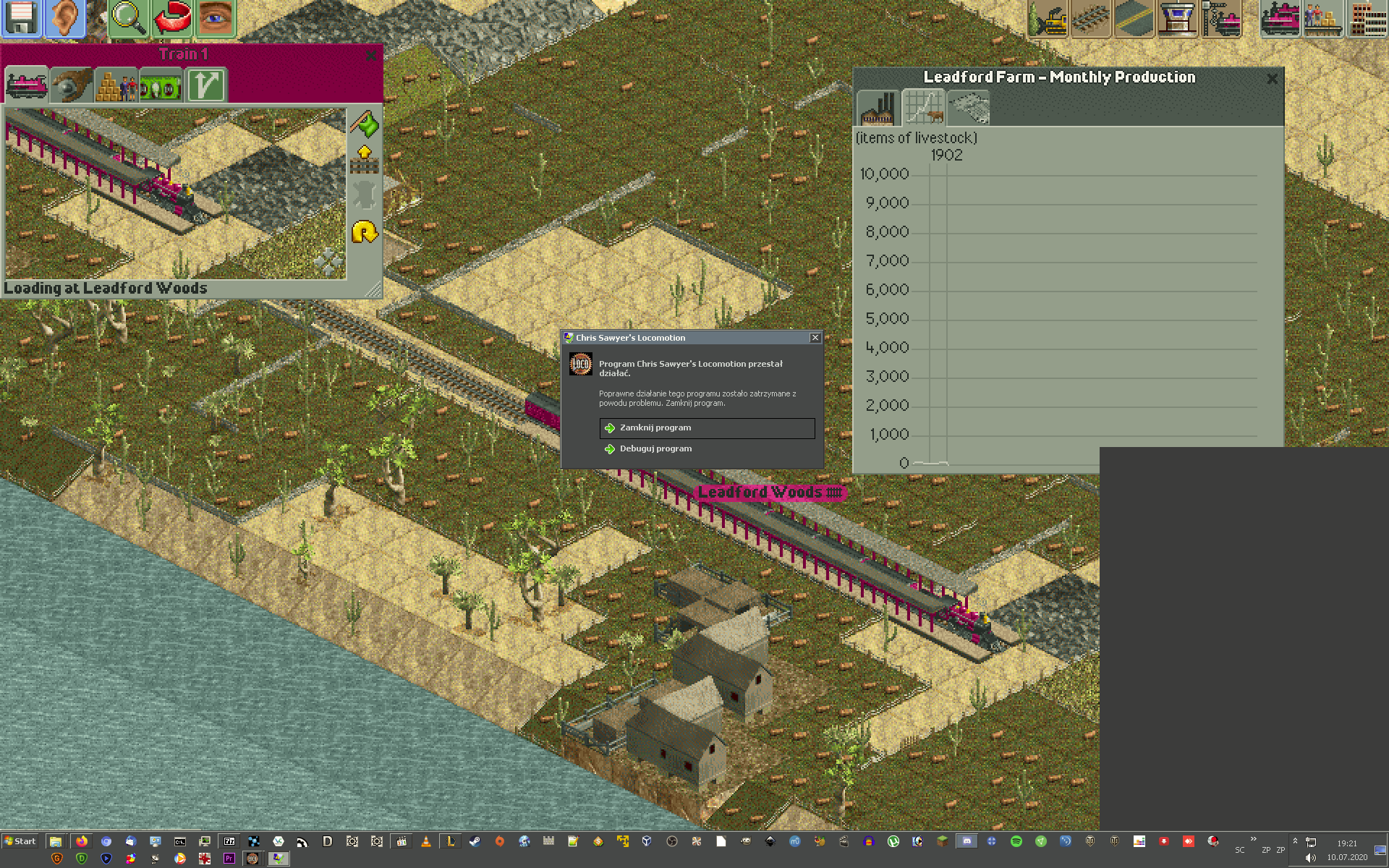1389x868 pixels.
Task: Select the production tab in Leadford Farm window
Action: click(878, 108)
